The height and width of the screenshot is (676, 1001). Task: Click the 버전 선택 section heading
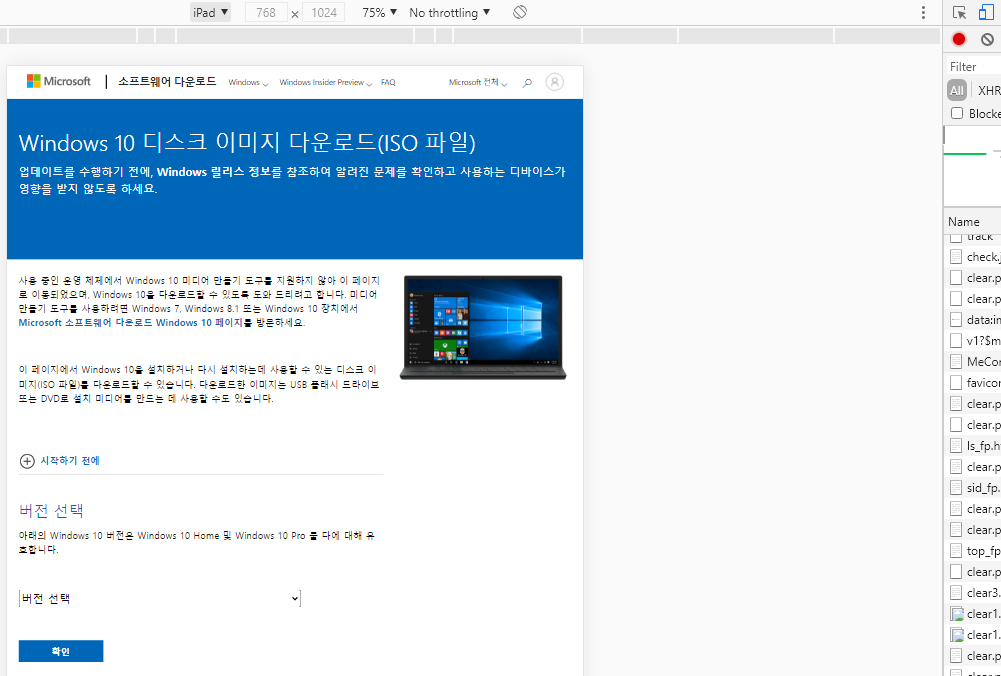tap(52, 511)
